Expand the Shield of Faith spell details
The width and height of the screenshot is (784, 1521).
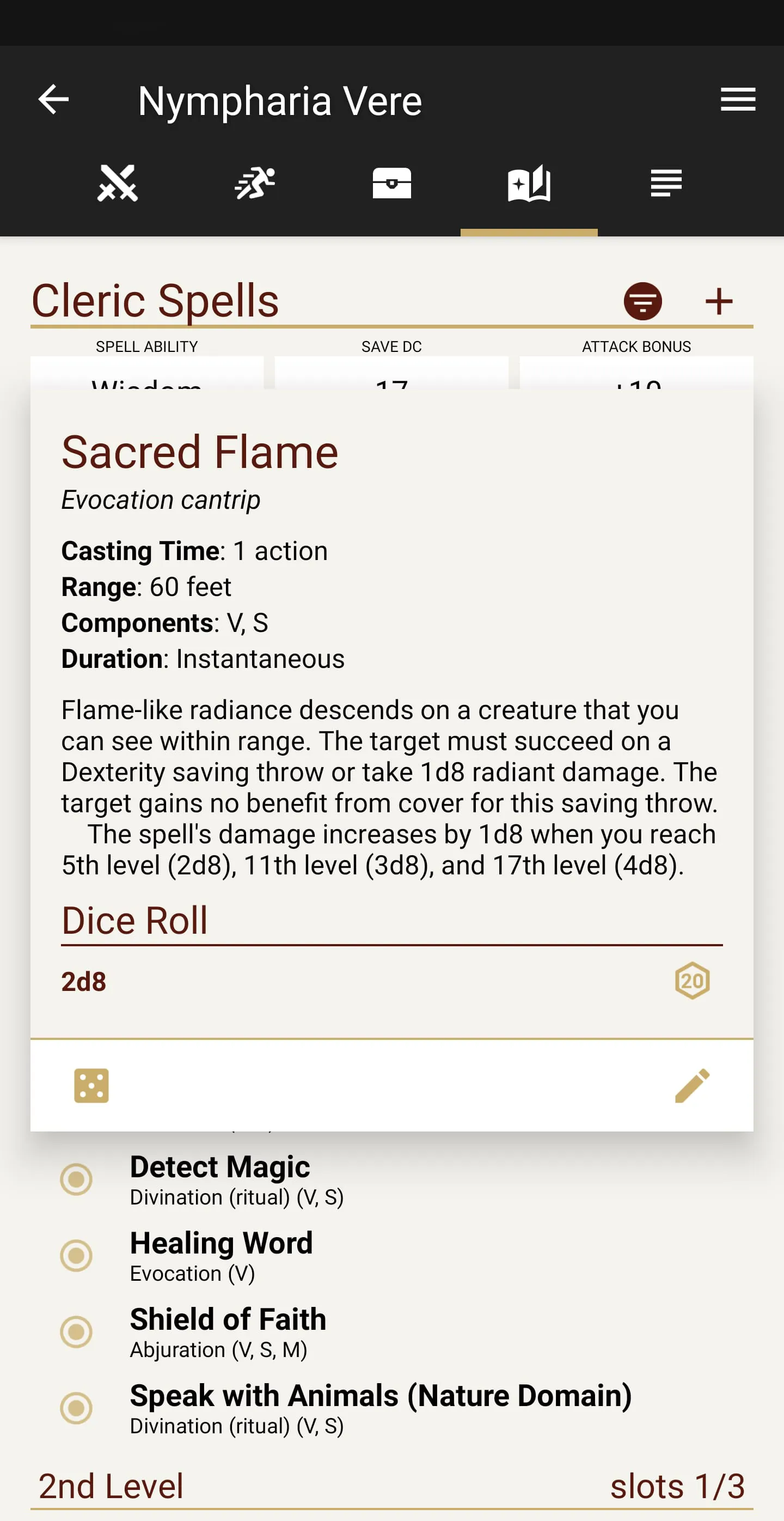(x=228, y=1331)
